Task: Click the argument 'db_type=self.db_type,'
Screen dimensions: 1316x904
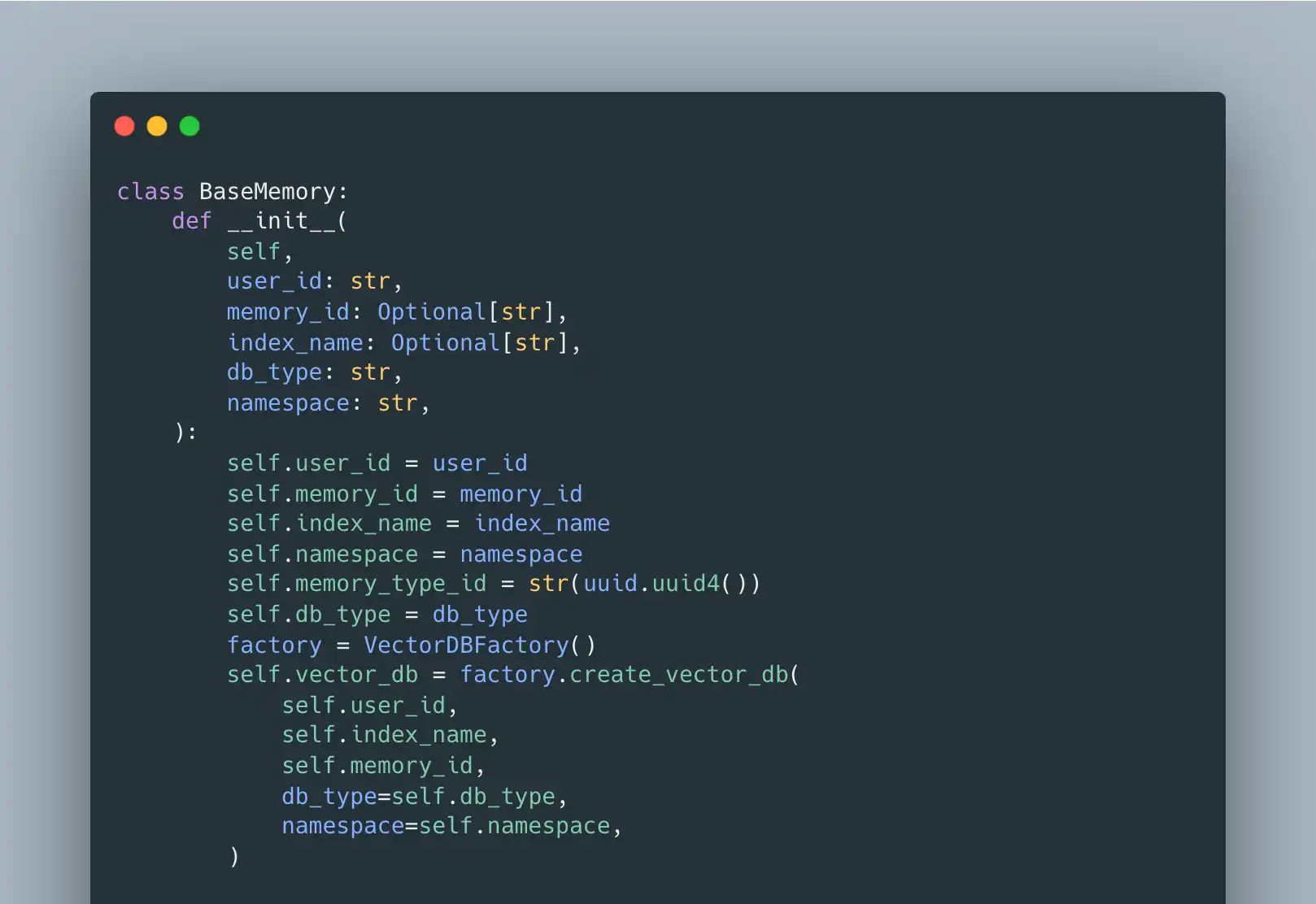Action: tap(425, 797)
